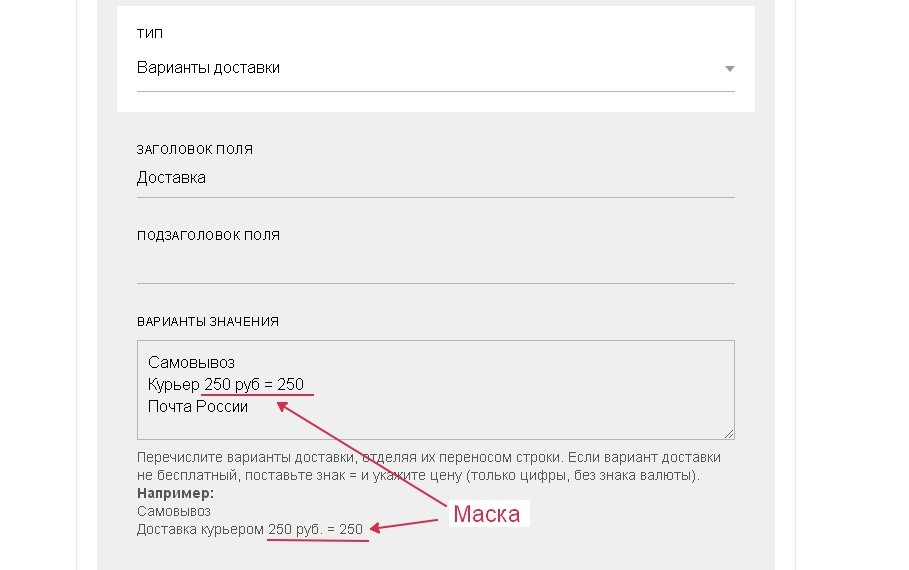The image size is (909, 570).
Task: Click the red arrowhead pointing at the textarea
Action: pos(283,404)
